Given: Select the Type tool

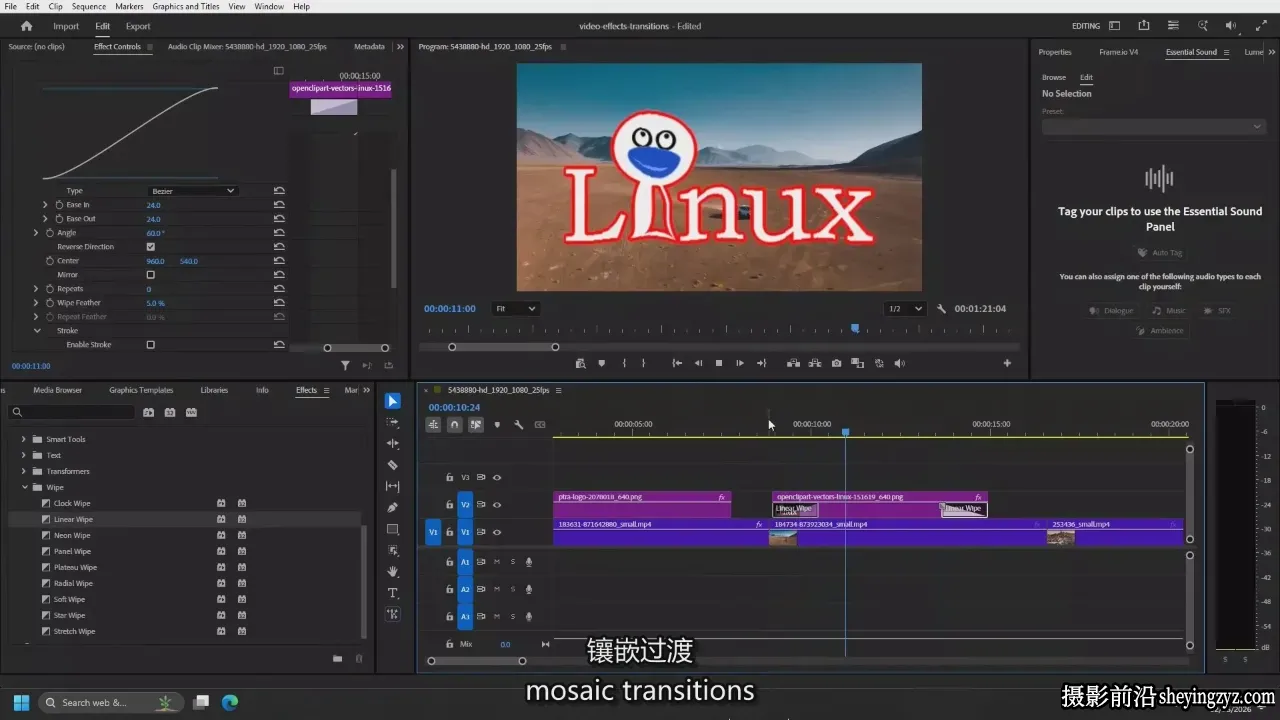Looking at the screenshot, I should point(392,593).
